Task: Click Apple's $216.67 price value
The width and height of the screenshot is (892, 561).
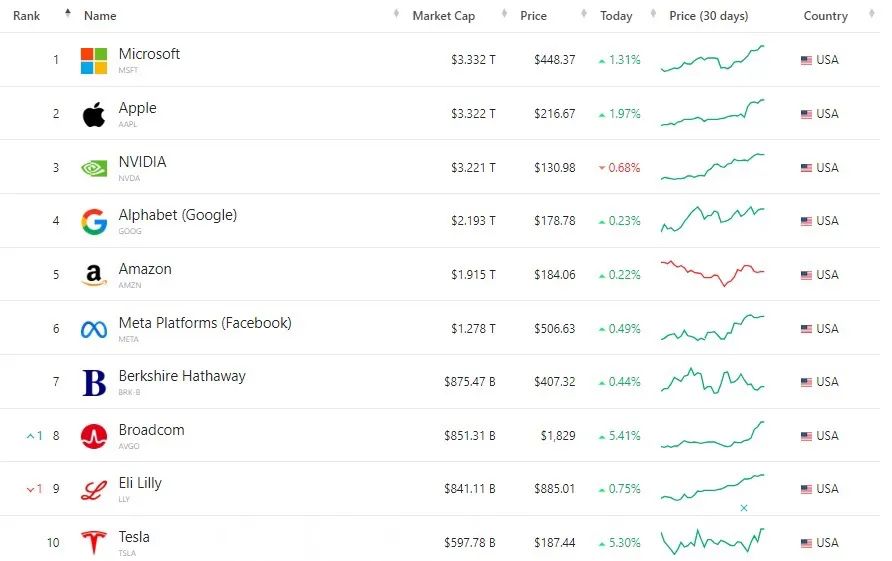Action: [x=554, y=114]
